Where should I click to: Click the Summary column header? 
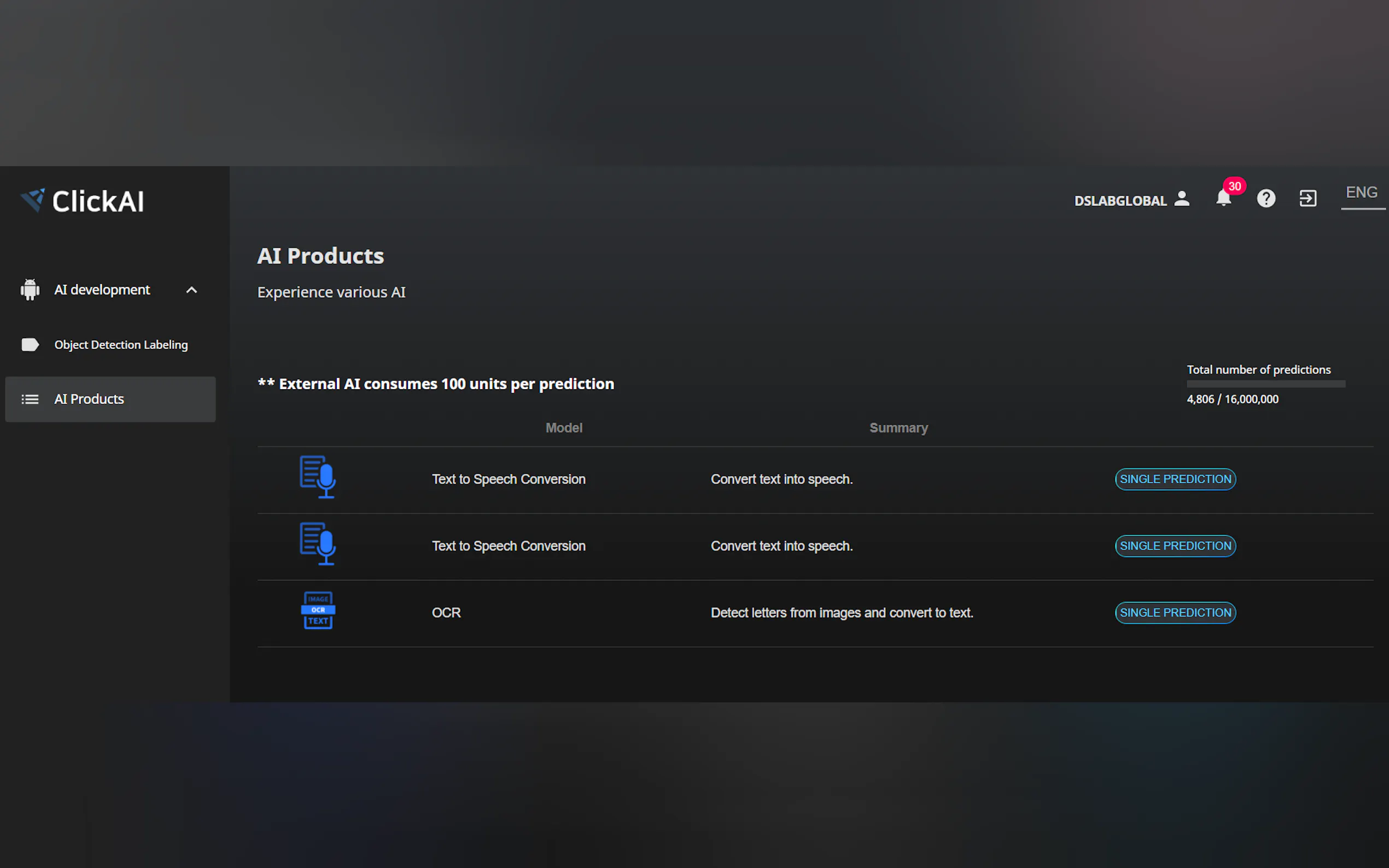click(x=898, y=428)
